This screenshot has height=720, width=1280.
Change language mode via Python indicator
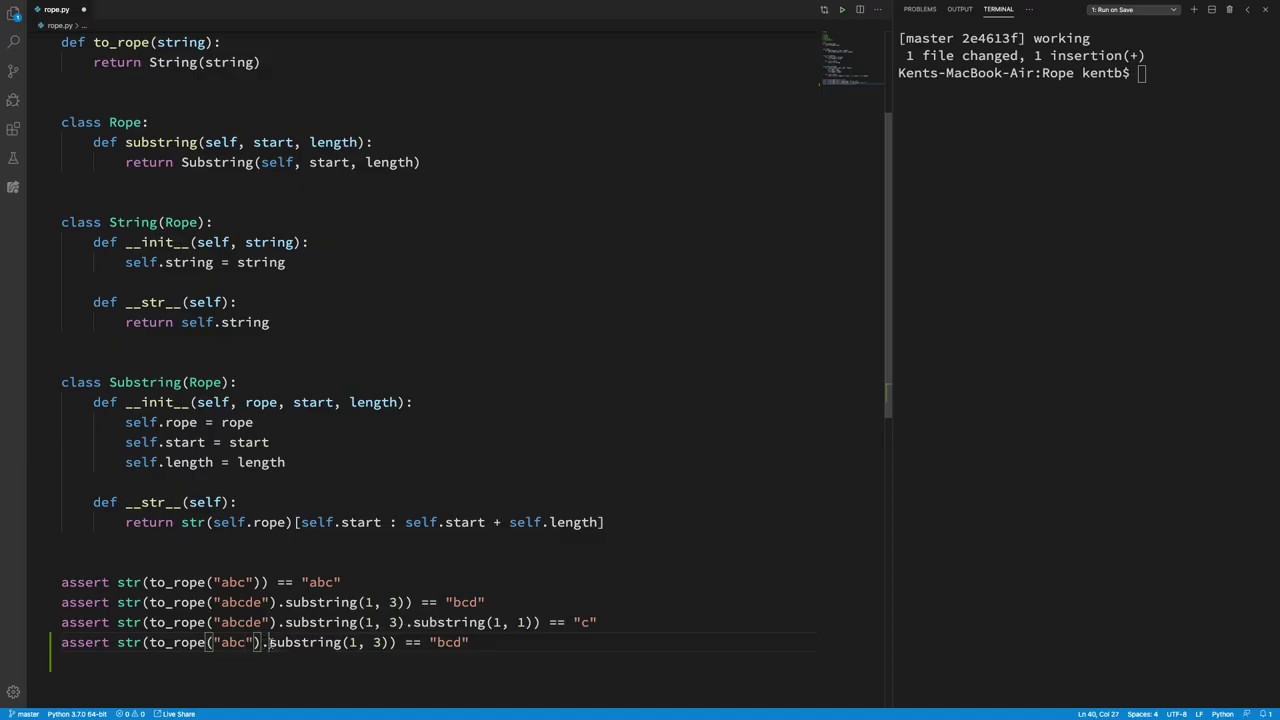[1222, 714]
